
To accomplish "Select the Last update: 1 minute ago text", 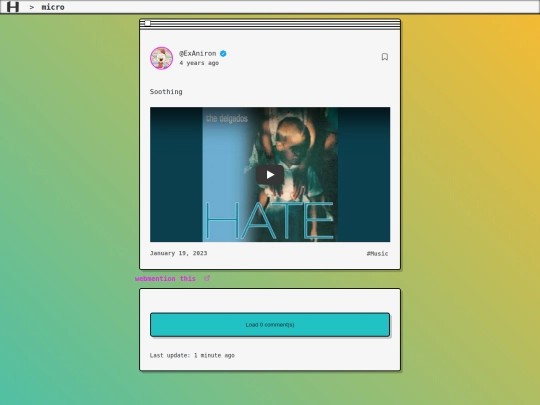I will pos(192,355).
